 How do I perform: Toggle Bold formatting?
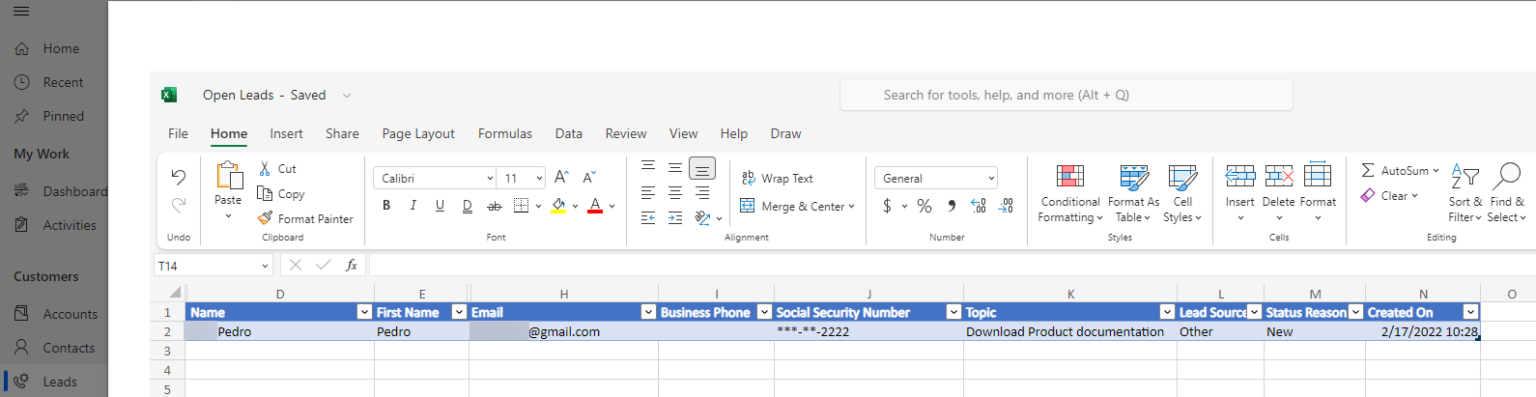(386, 206)
